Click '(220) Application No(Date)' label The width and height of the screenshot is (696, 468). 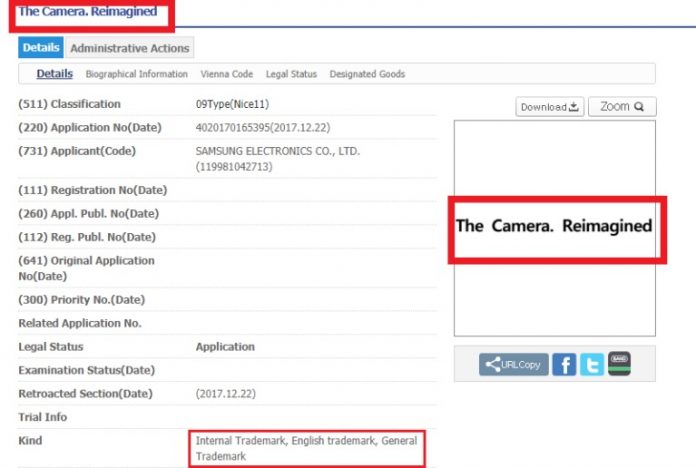pos(90,128)
